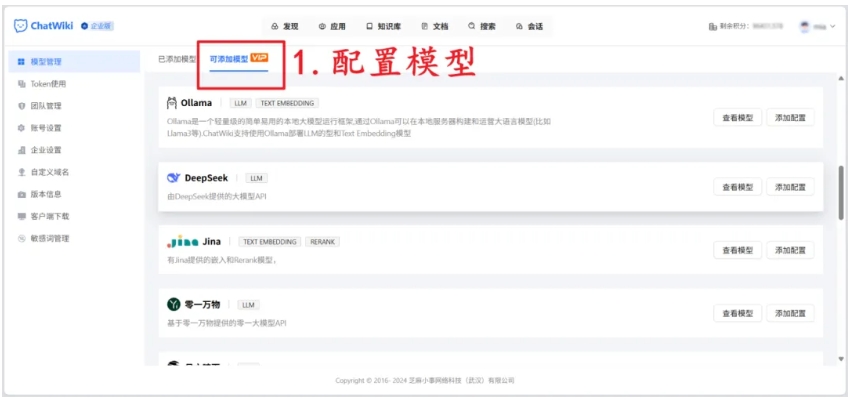Click the Ollama TEXT EMBEDDING tag
852x404 pixels.
(287, 103)
